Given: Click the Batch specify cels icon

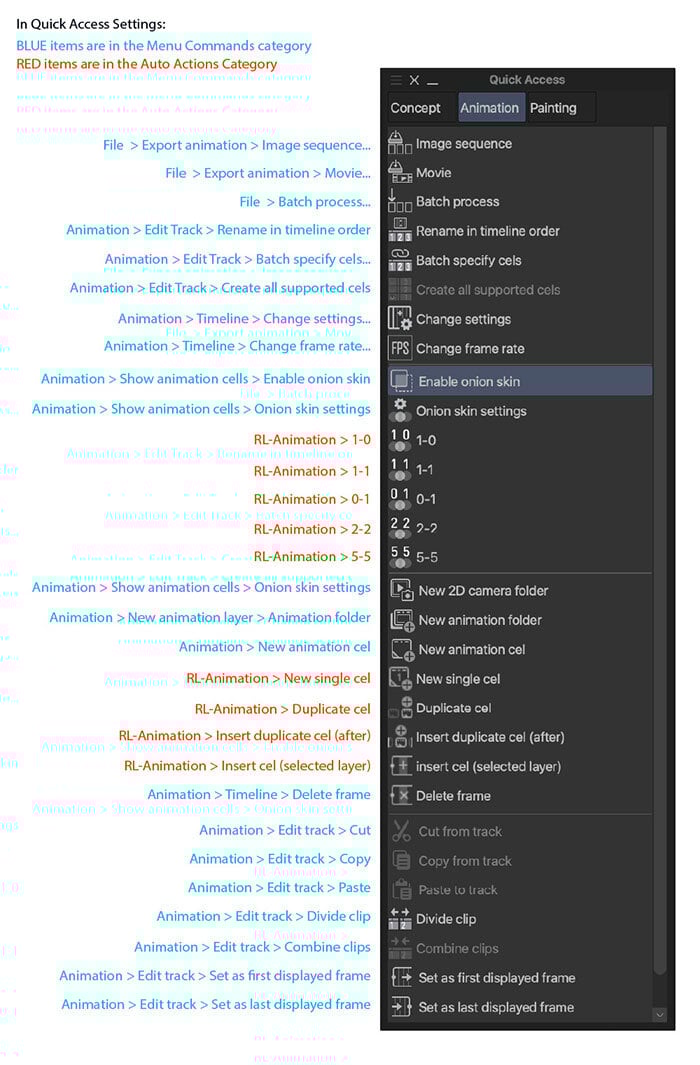Looking at the screenshot, I should click(x=400, y=260).
